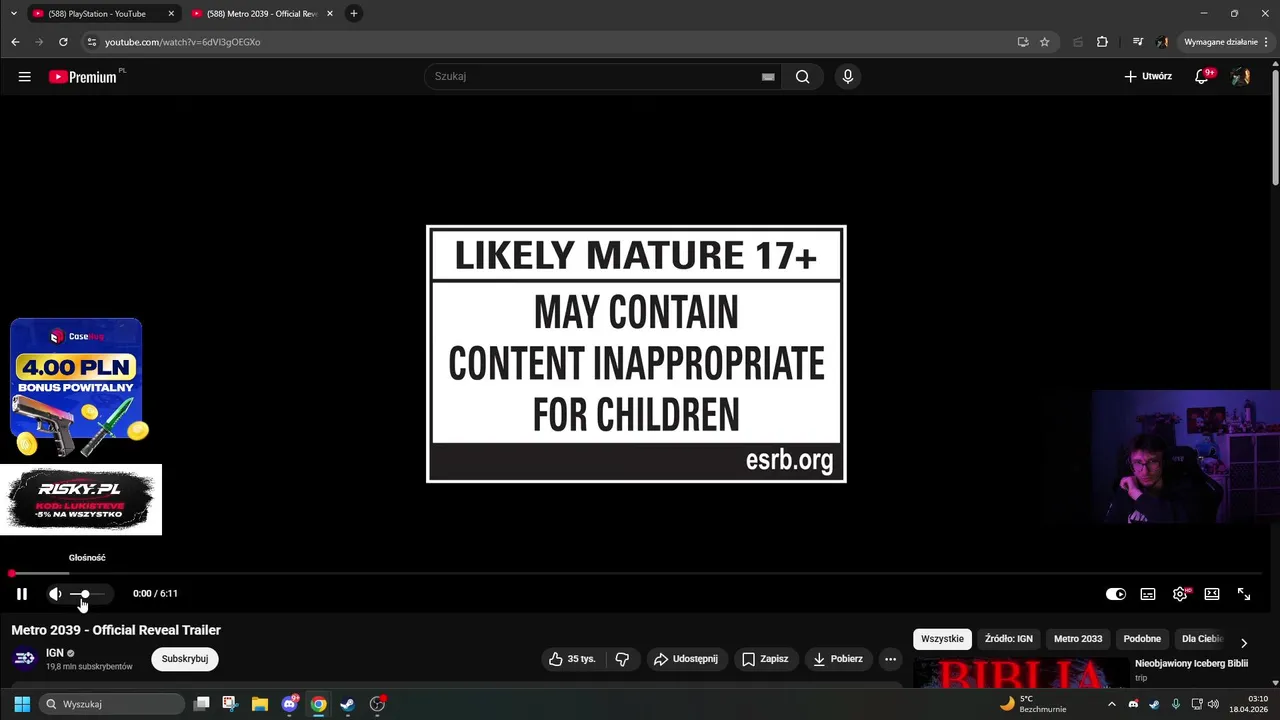This screenshot has width=1280, height=720.
Task: Select the Podobne filter chip
Action: pos(1142,639)
